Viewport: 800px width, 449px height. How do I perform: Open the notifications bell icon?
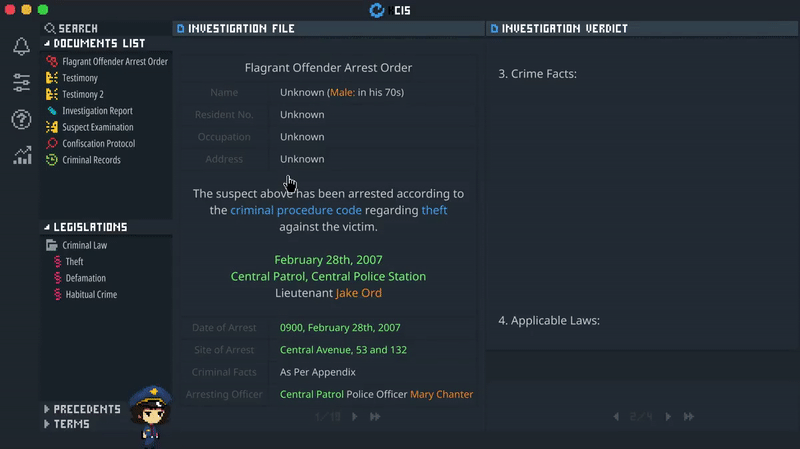click(21, 47)
